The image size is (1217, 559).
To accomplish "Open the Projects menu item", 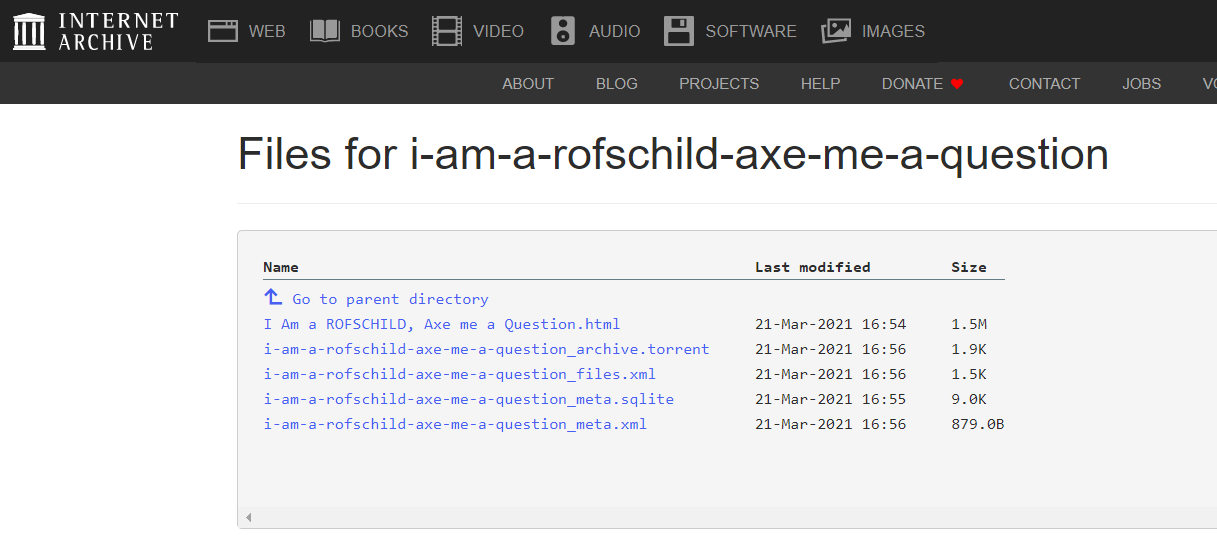I will [x=719, y=84].
